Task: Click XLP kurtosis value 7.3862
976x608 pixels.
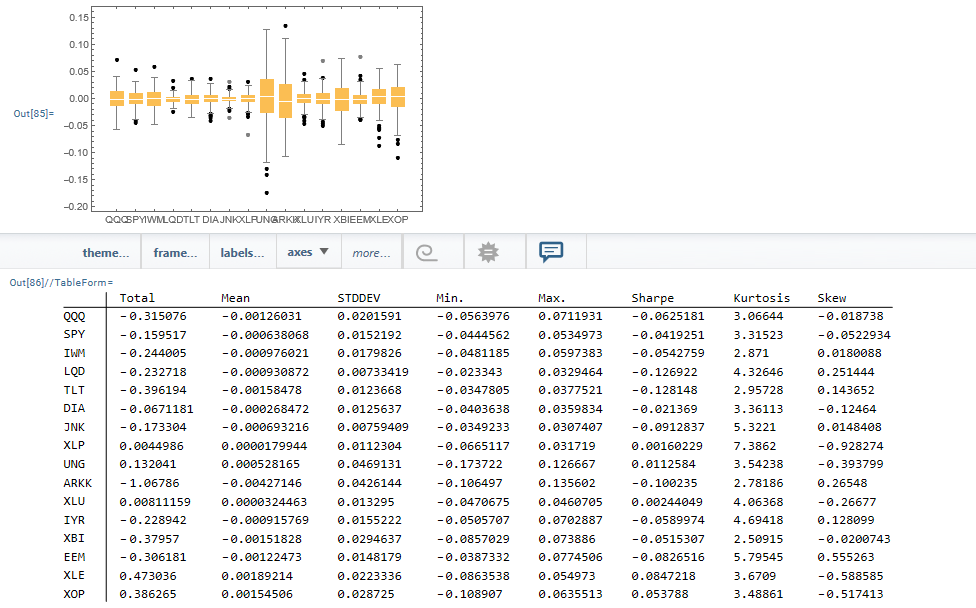Action: [754, 446]
